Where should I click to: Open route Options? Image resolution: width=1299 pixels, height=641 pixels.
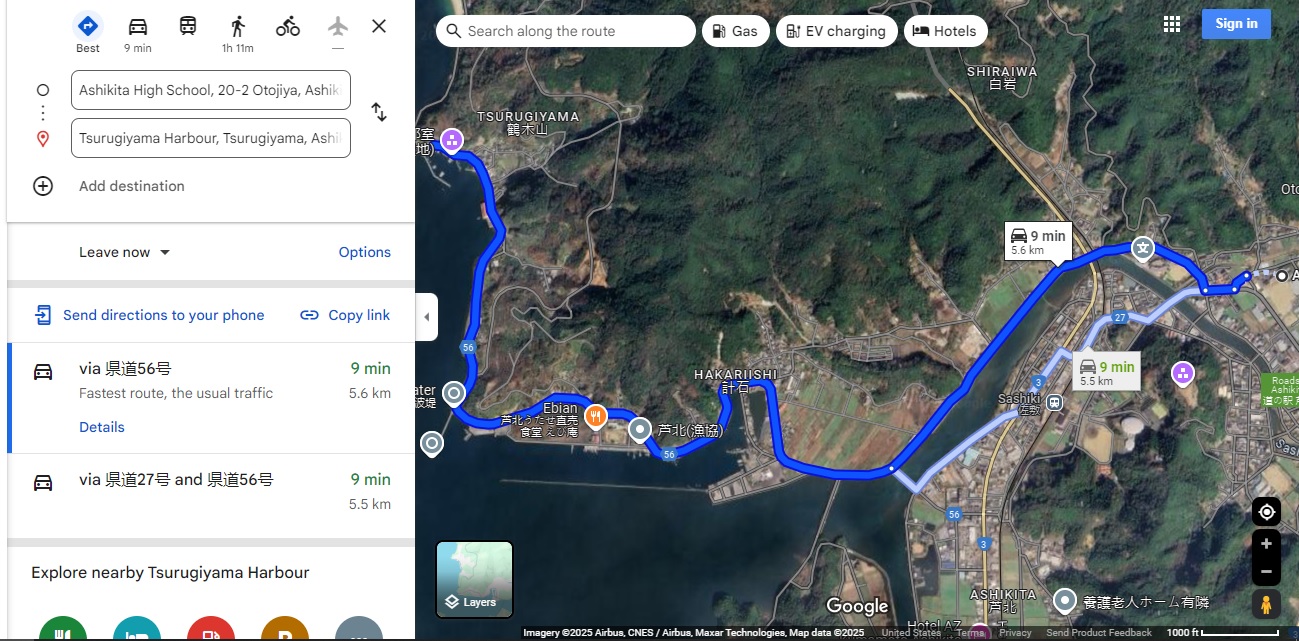coord(364,252)
